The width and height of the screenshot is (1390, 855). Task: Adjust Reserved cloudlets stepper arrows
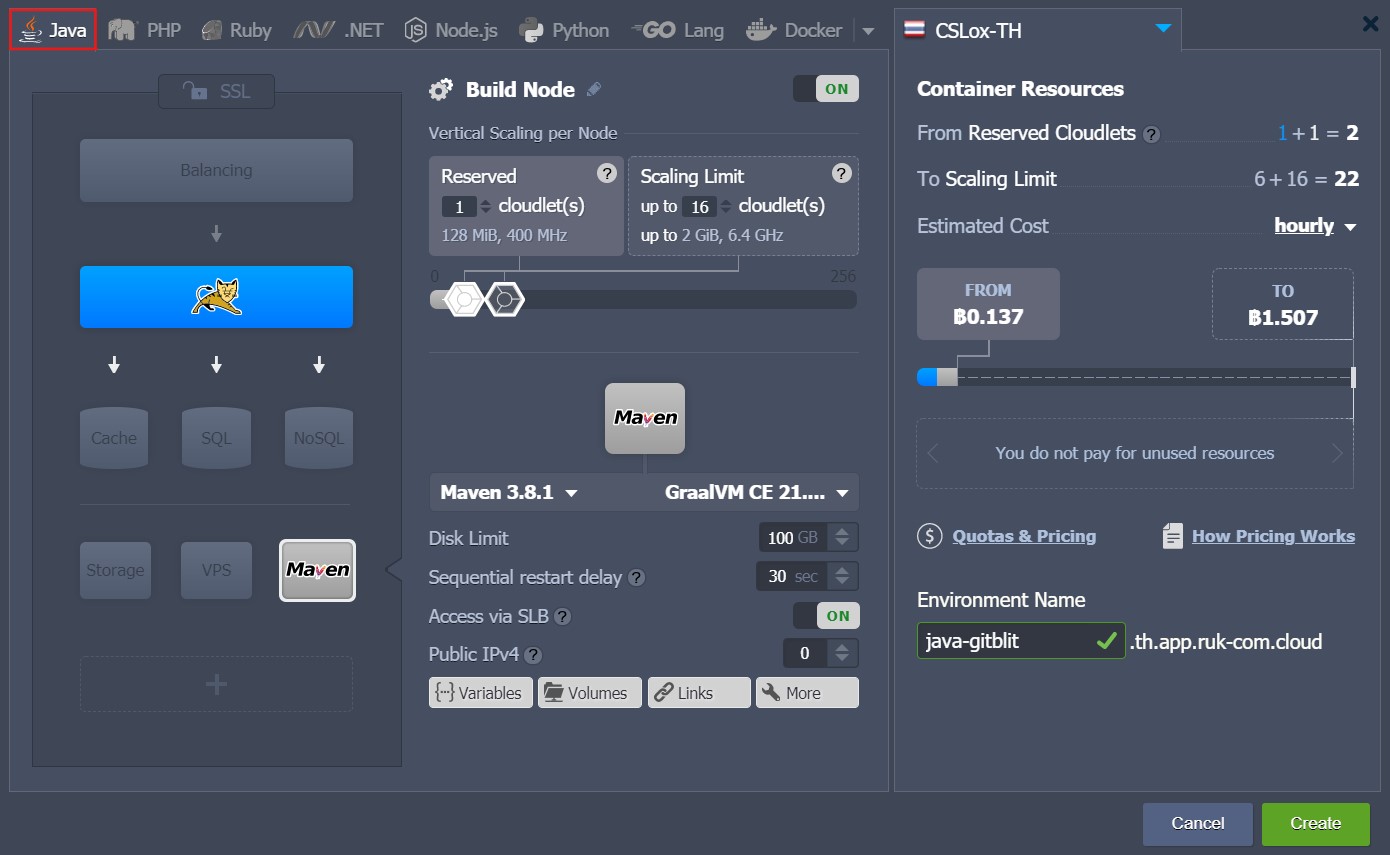[x=486, y=207]
